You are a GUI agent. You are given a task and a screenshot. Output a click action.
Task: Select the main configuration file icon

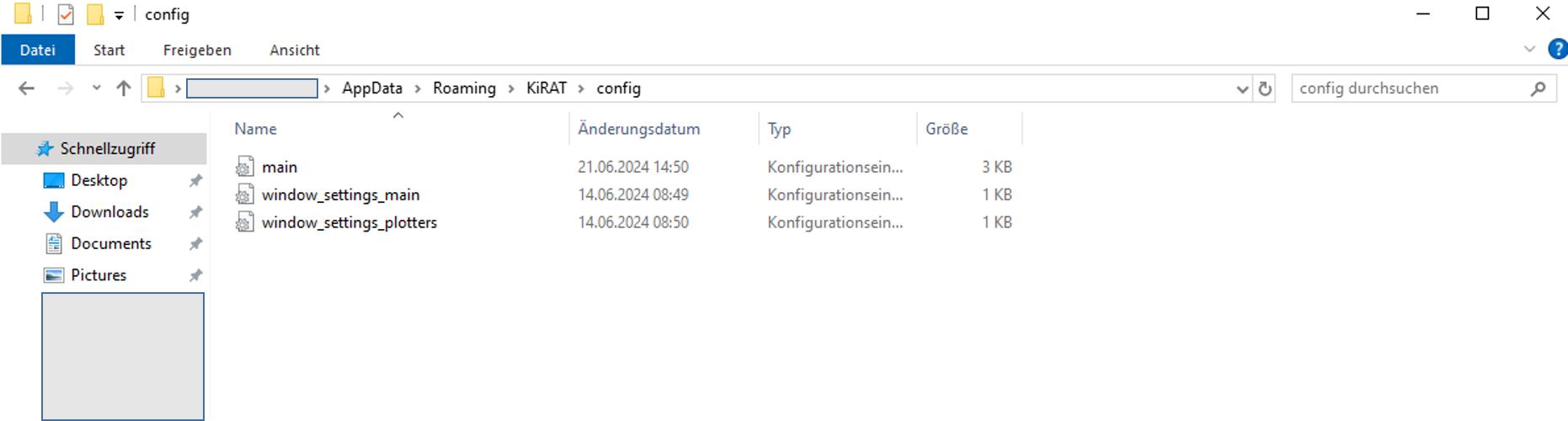coord(244,167)
